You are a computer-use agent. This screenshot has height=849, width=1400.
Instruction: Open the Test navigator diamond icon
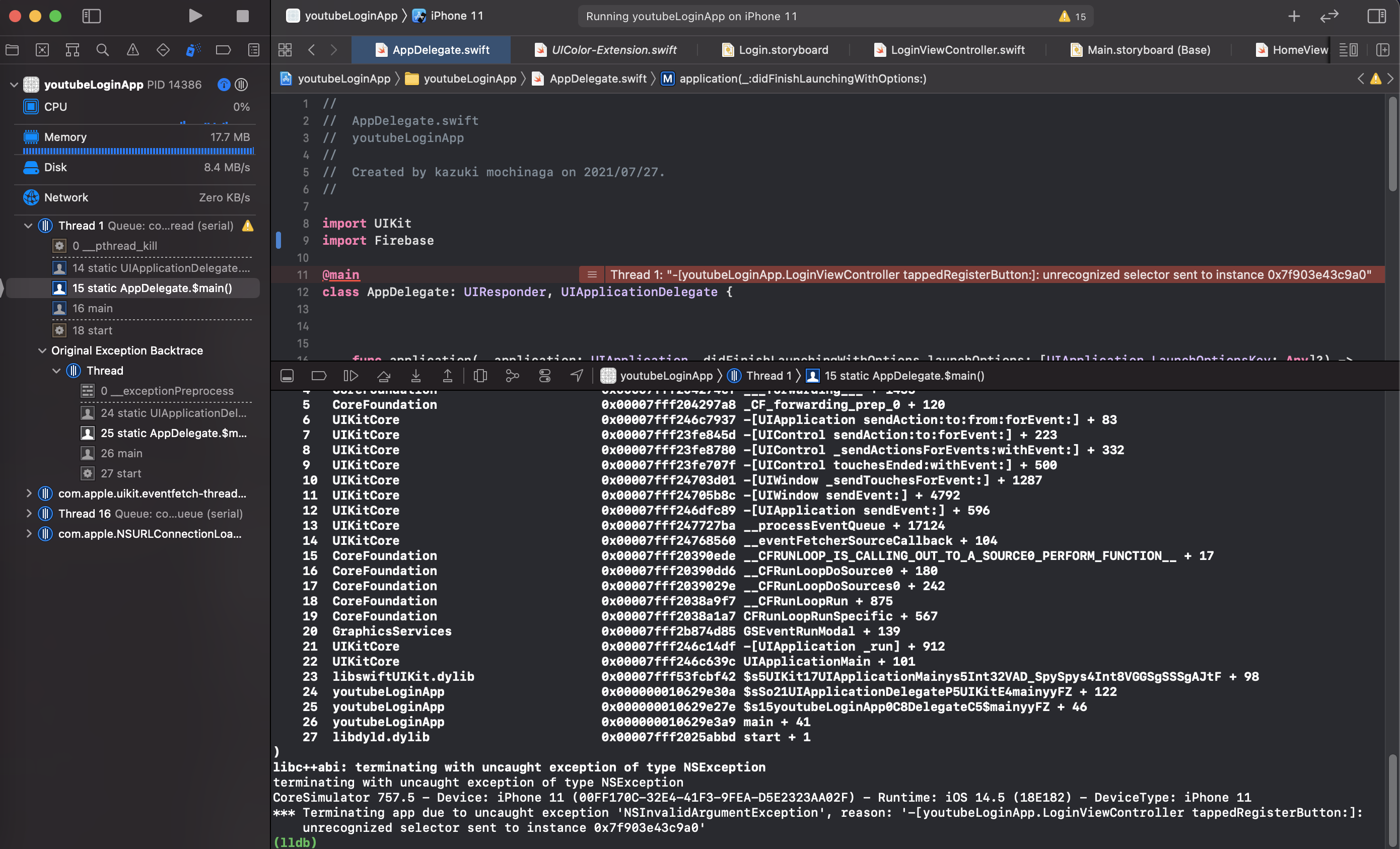(163, 50)
